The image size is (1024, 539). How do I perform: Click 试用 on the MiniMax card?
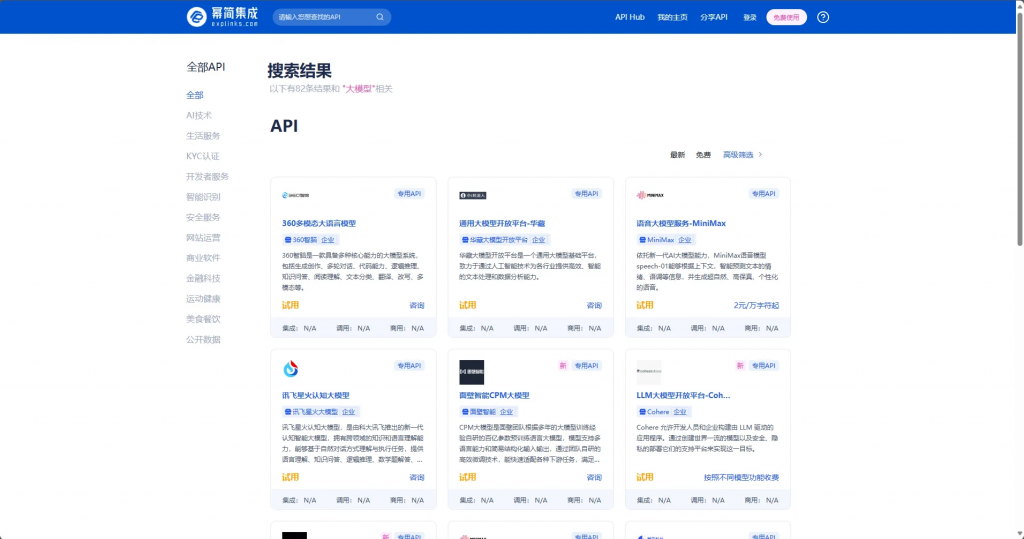coord(645,305)
